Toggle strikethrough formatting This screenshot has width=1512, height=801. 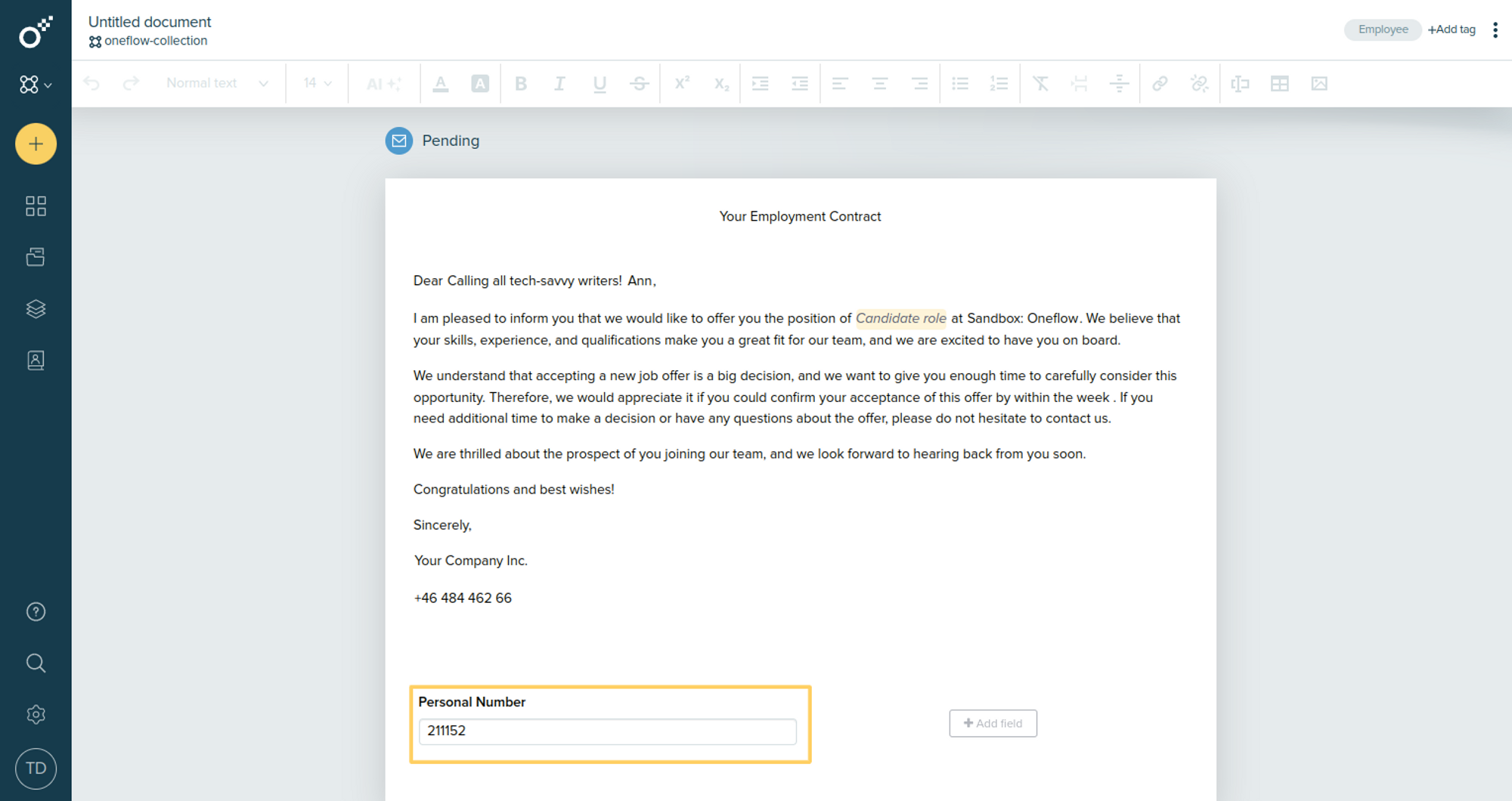(x=640, y=83)
